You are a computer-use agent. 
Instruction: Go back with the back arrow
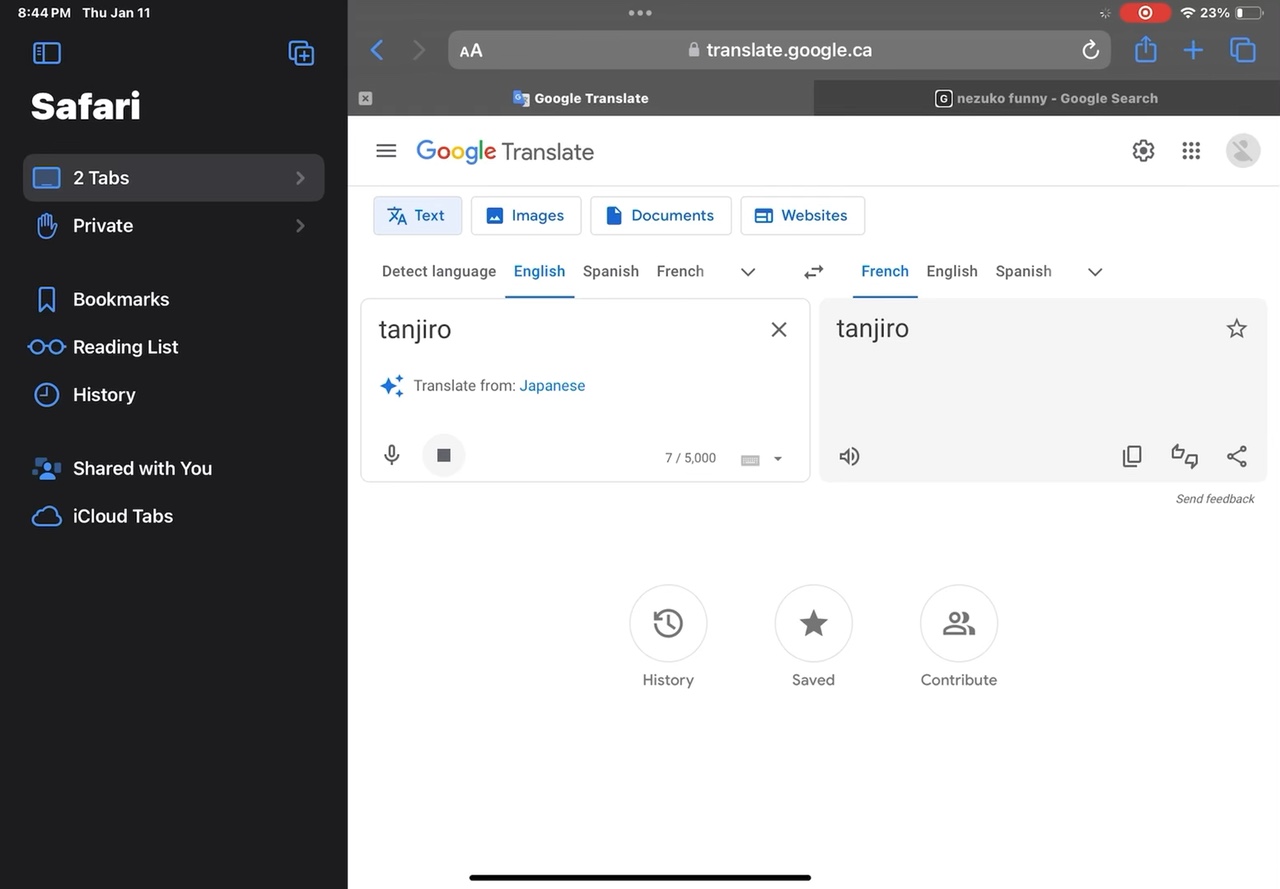click(x=377, y=50)
